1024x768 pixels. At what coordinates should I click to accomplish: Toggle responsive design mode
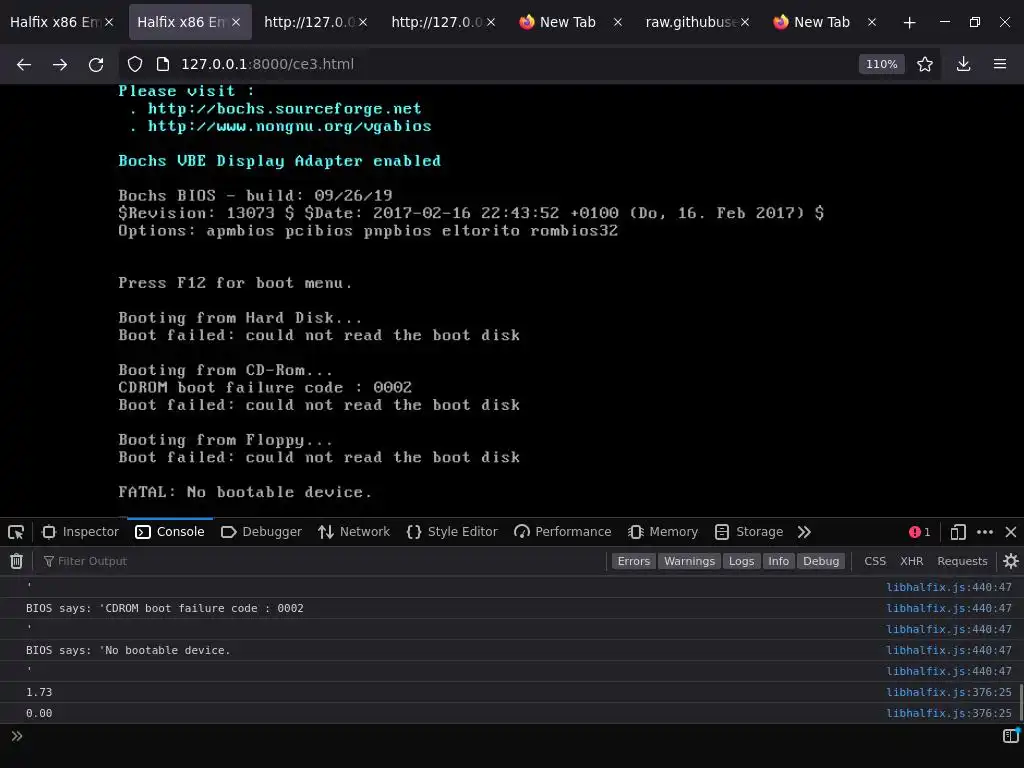click(x=958, y=532)
